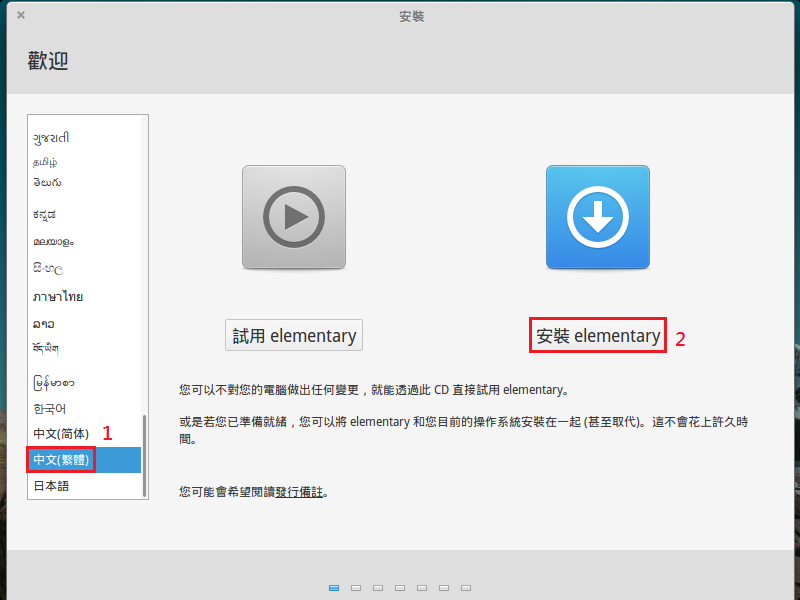
Task: Click the blue download arrow install icon
Action: pyautogui.click(x=598, y=217)
